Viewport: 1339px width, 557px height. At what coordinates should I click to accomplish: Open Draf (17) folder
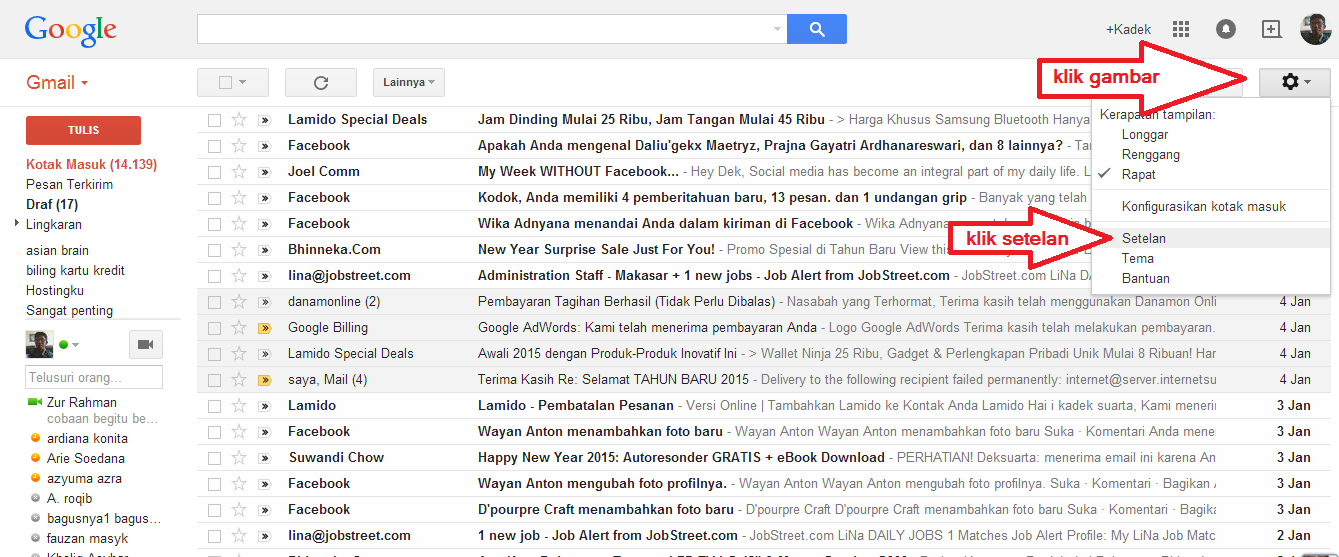pos(52,205)
